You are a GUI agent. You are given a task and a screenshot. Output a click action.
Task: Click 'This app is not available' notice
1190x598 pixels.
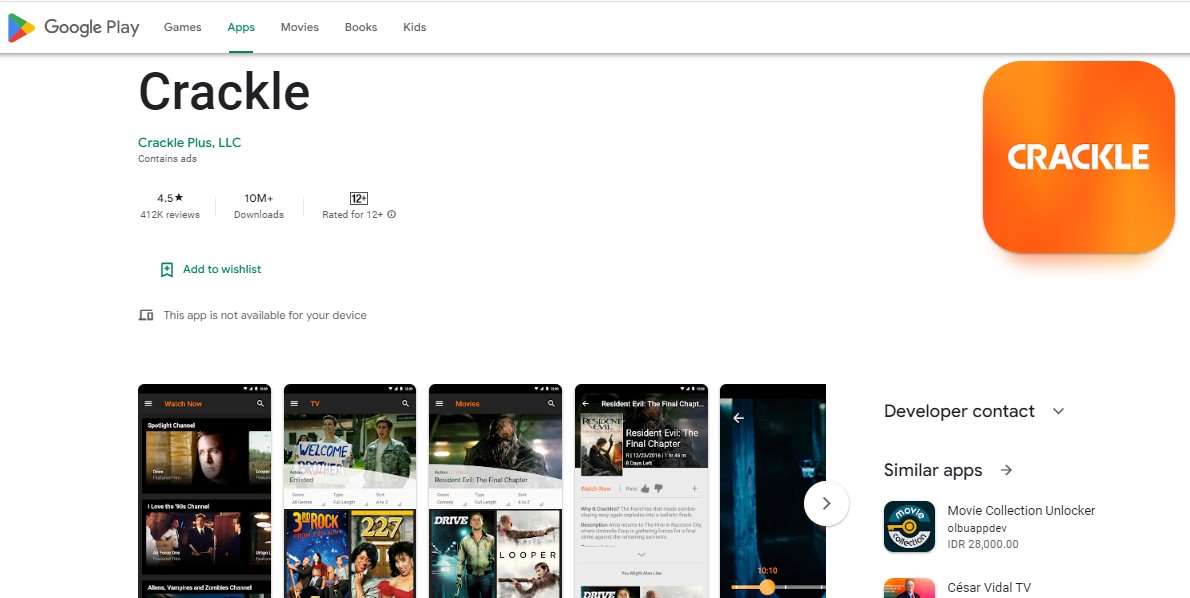pos(265,315)
